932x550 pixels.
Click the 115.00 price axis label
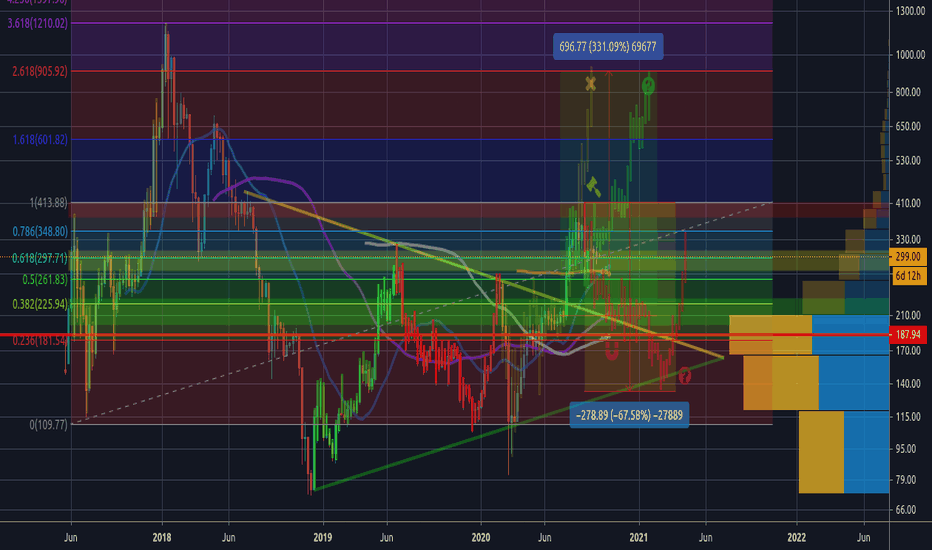coord(907,417)
